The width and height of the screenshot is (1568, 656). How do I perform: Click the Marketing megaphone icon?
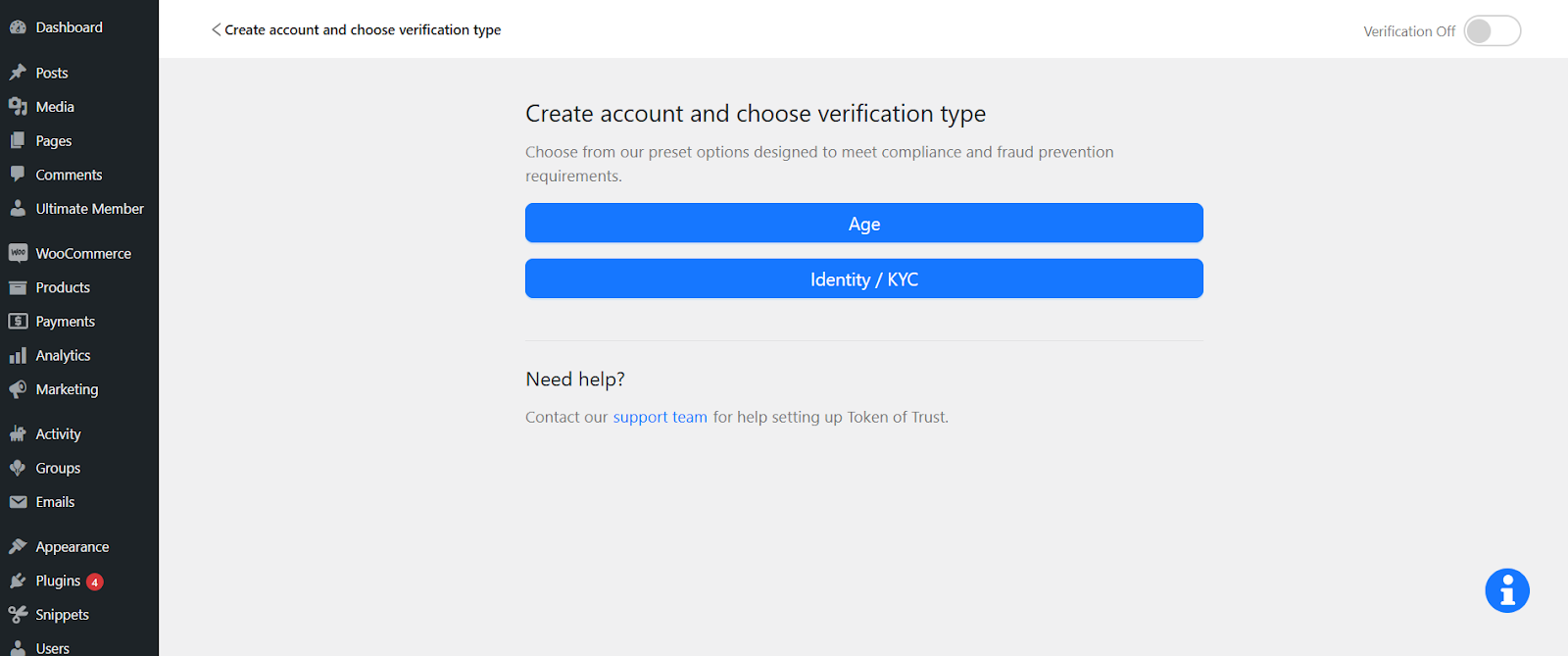click(x=18, y=389)
